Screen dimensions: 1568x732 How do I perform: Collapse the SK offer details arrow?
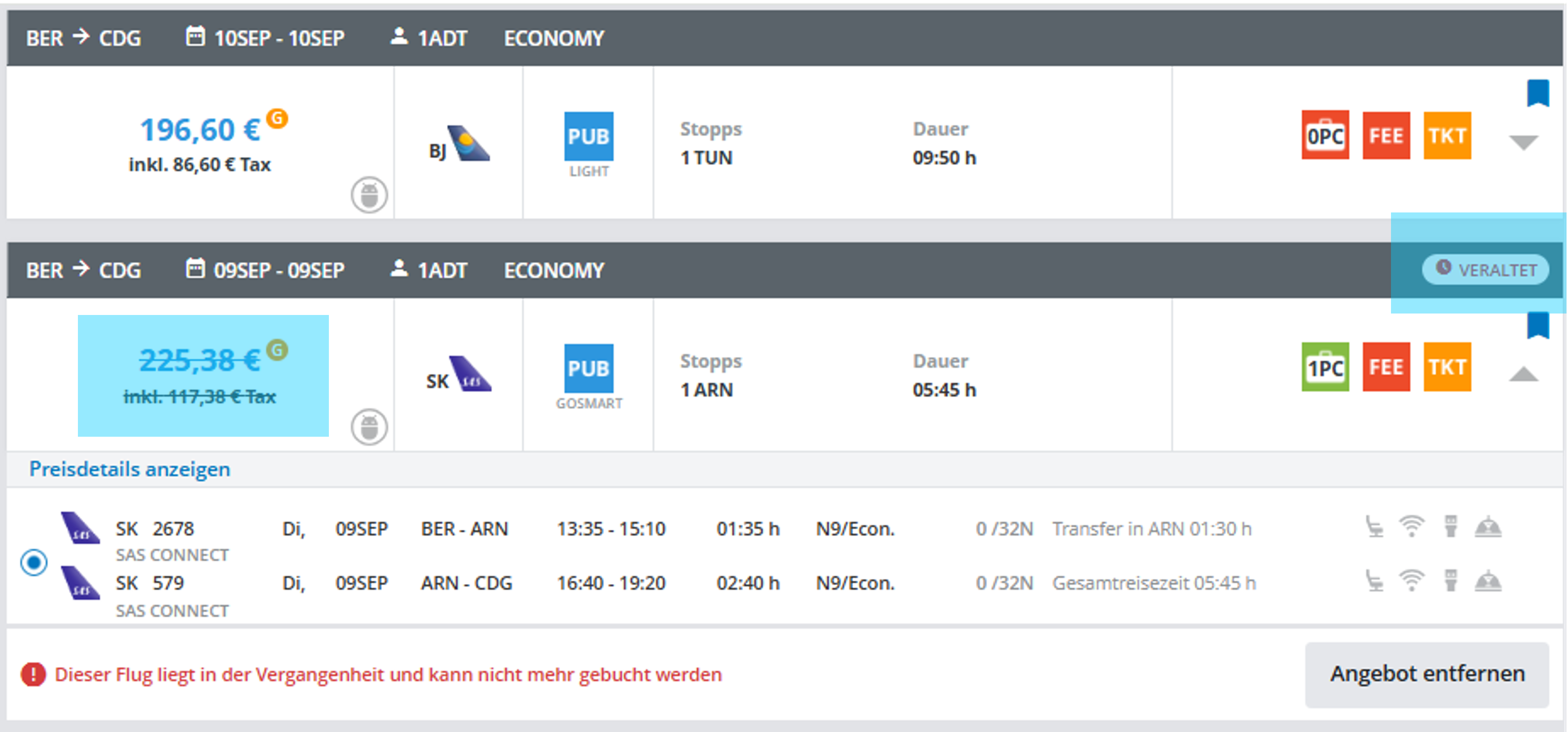tap(1524, 374)
